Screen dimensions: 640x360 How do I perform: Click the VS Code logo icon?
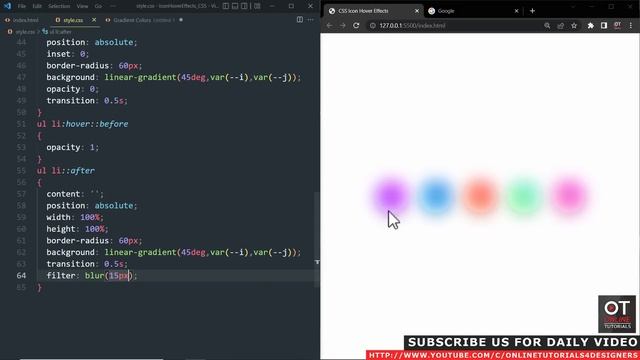point(7,6)
